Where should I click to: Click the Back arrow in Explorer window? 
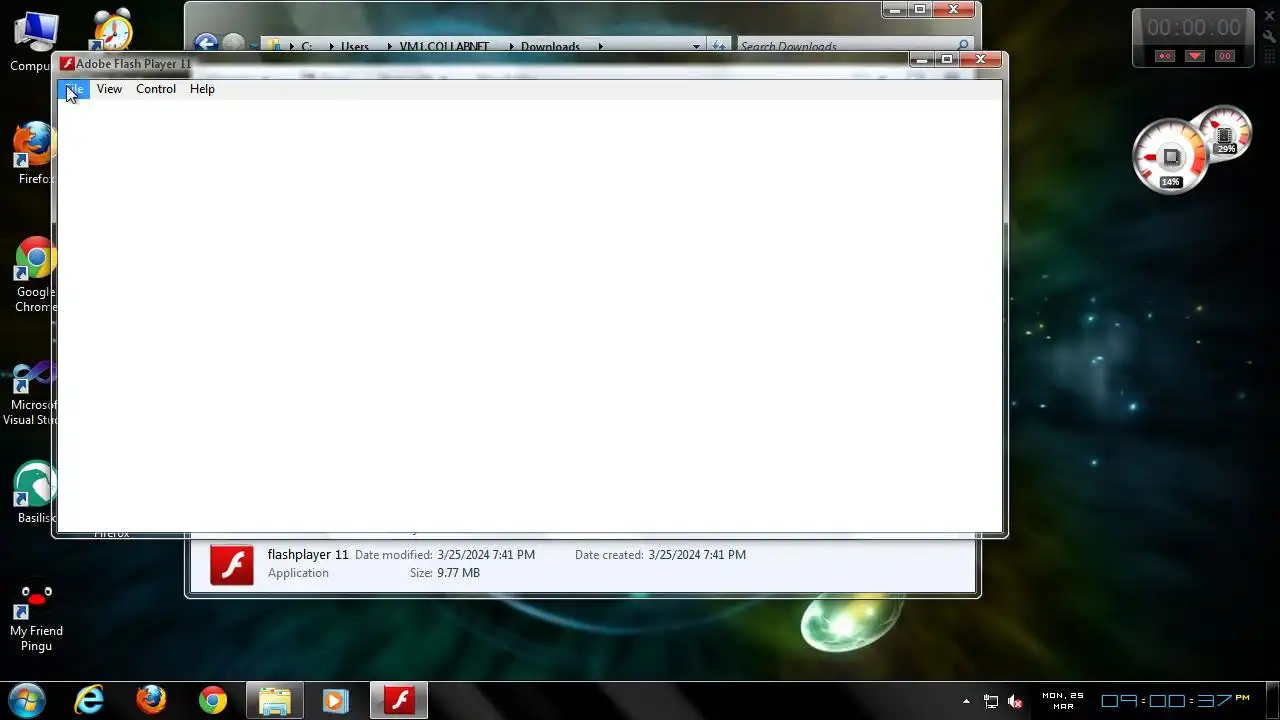coord(206,44)
